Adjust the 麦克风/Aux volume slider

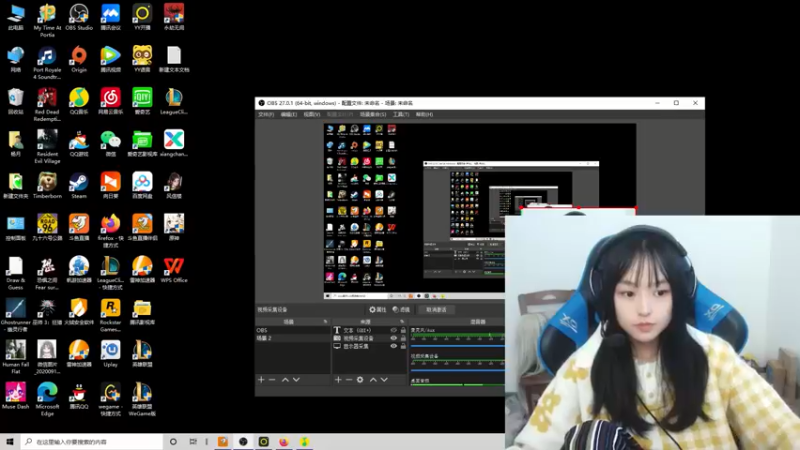[x=458, y=346]
